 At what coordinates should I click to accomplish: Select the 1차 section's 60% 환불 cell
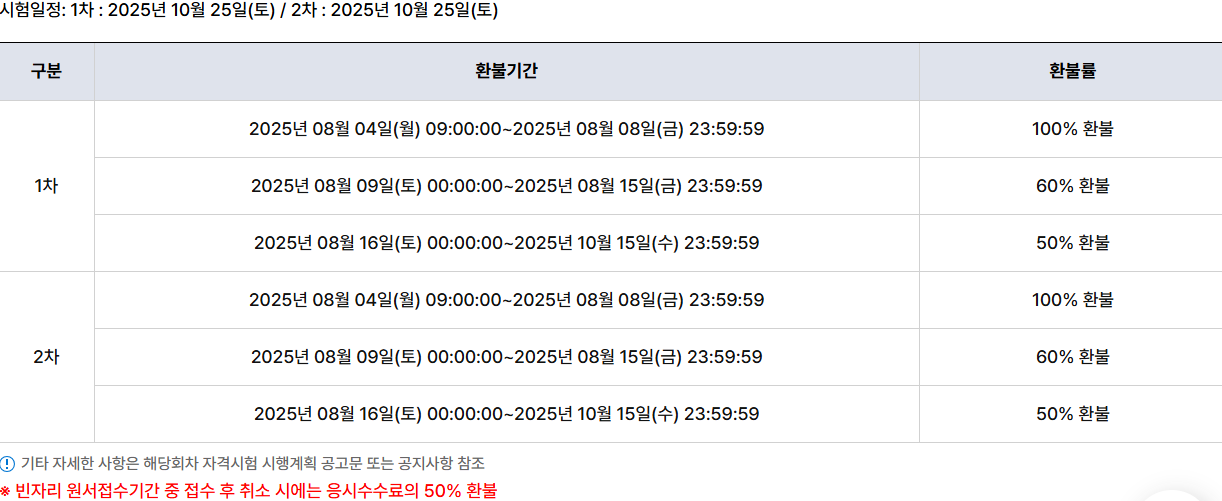tap(1072, 186)
